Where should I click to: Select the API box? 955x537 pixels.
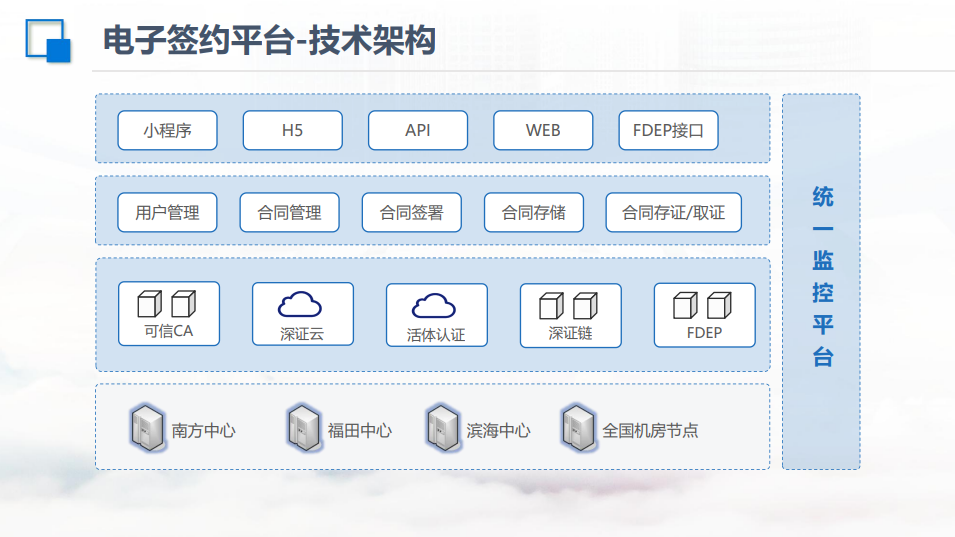point(418,130)
